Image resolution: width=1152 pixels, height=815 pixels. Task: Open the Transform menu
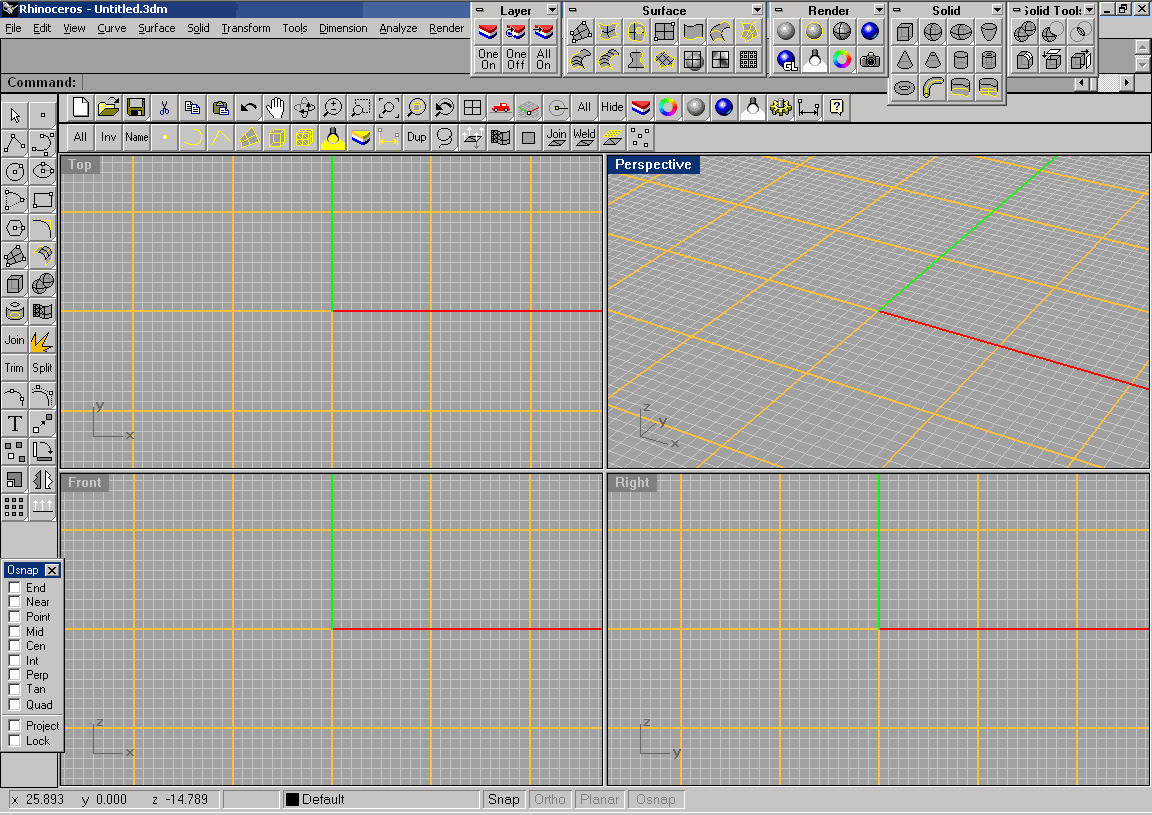(x=246, y=28)
